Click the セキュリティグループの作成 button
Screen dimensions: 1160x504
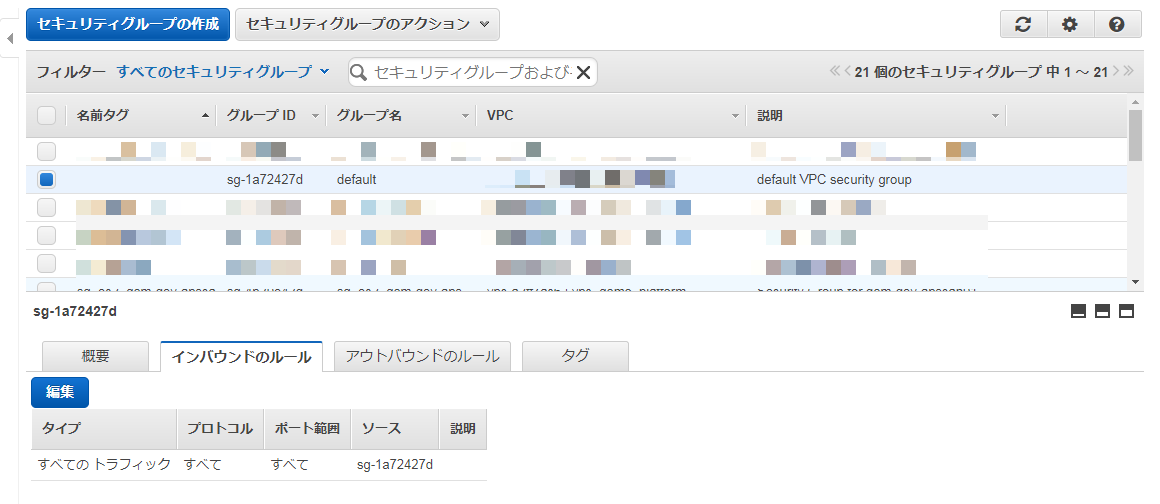tap(128, 24)
